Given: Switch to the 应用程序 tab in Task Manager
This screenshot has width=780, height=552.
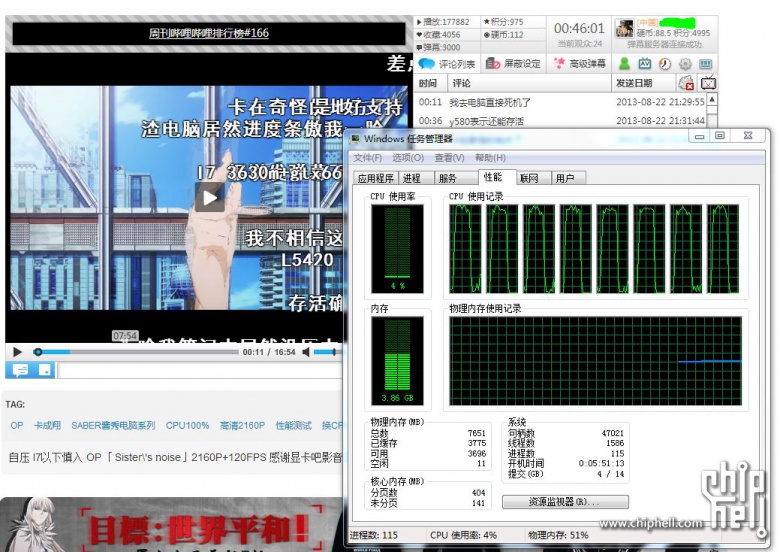Looking at the screenshot, I should pos(376,178).
